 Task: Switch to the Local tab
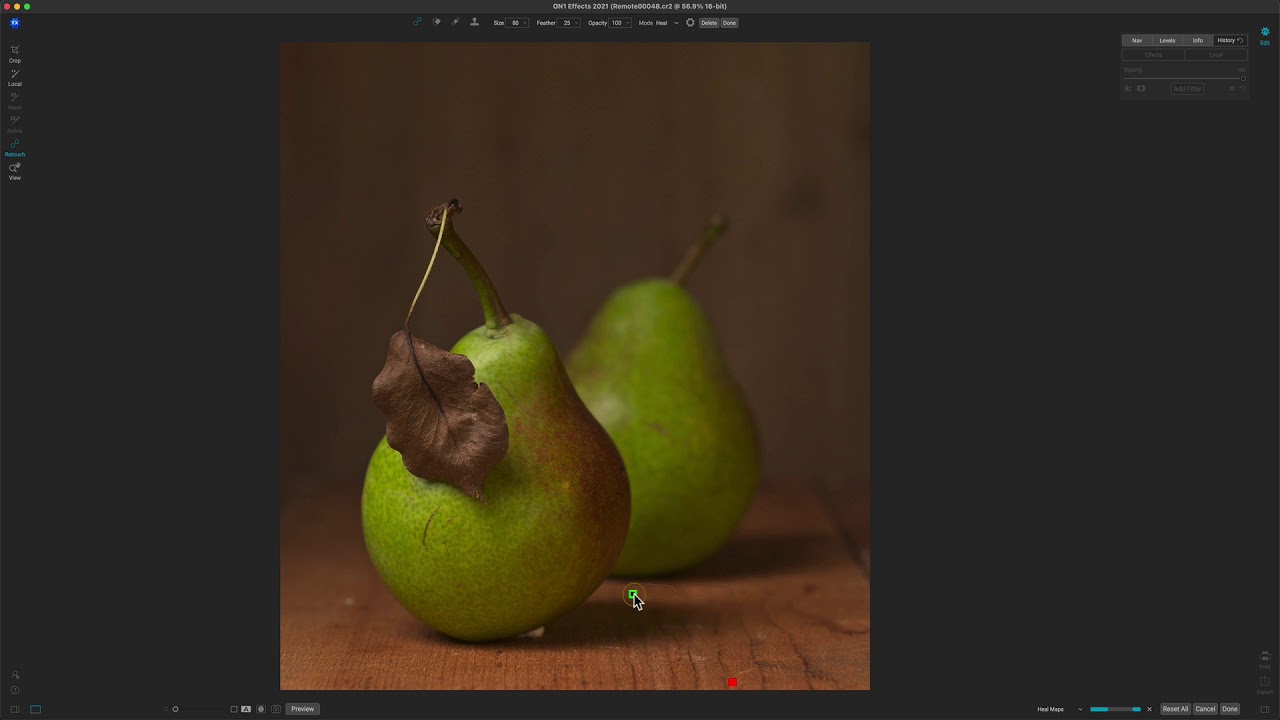1216,55
